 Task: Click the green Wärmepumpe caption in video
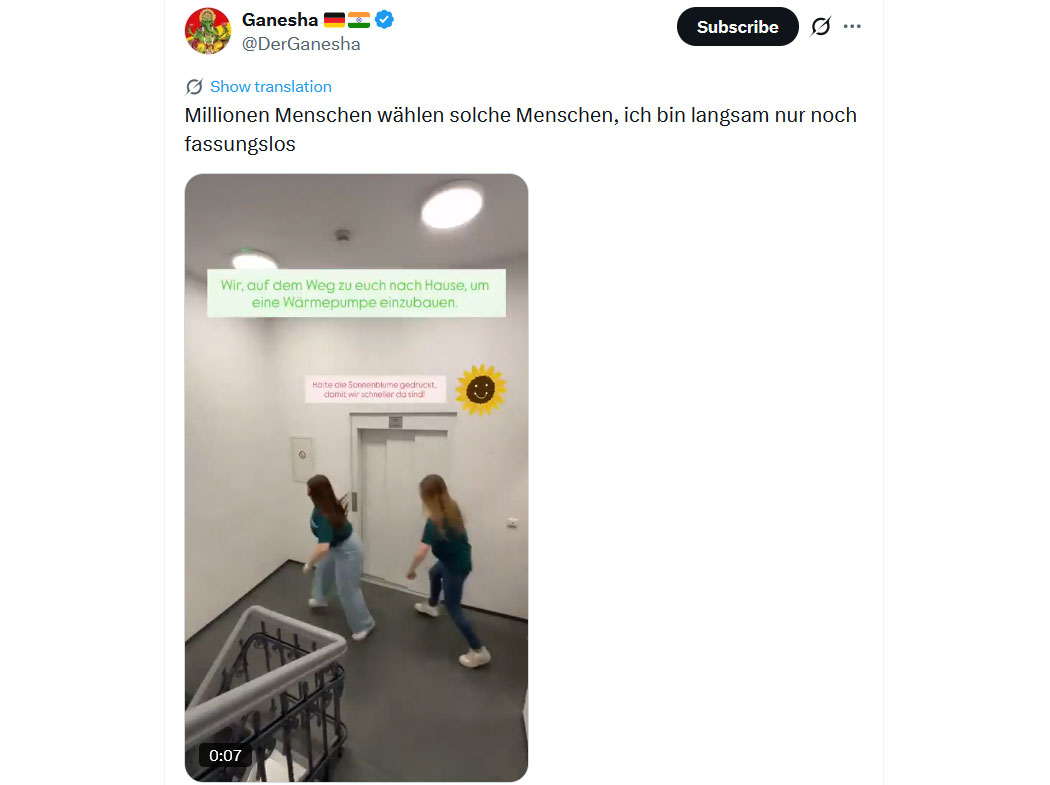pyautogui.click(x=356, y=293)
